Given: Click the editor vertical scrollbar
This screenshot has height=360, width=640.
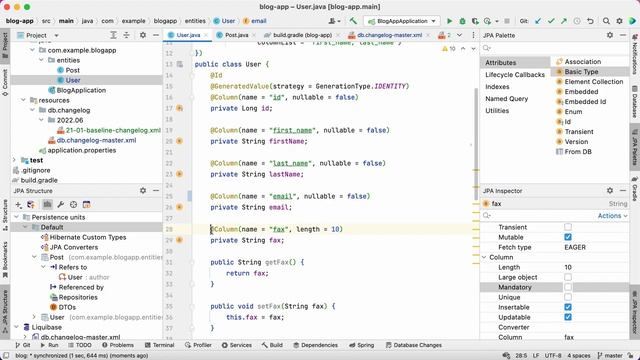Looking at the screenshot, I should tap(476, 144).
